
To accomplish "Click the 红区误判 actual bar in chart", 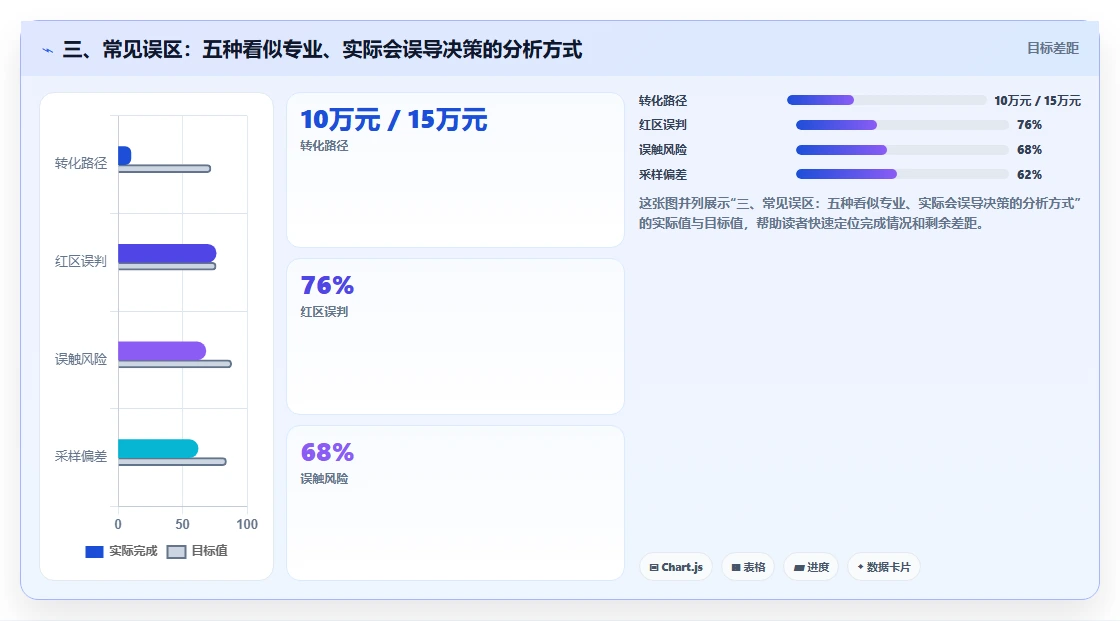I will pyautogui.click(x=167, y=253).
